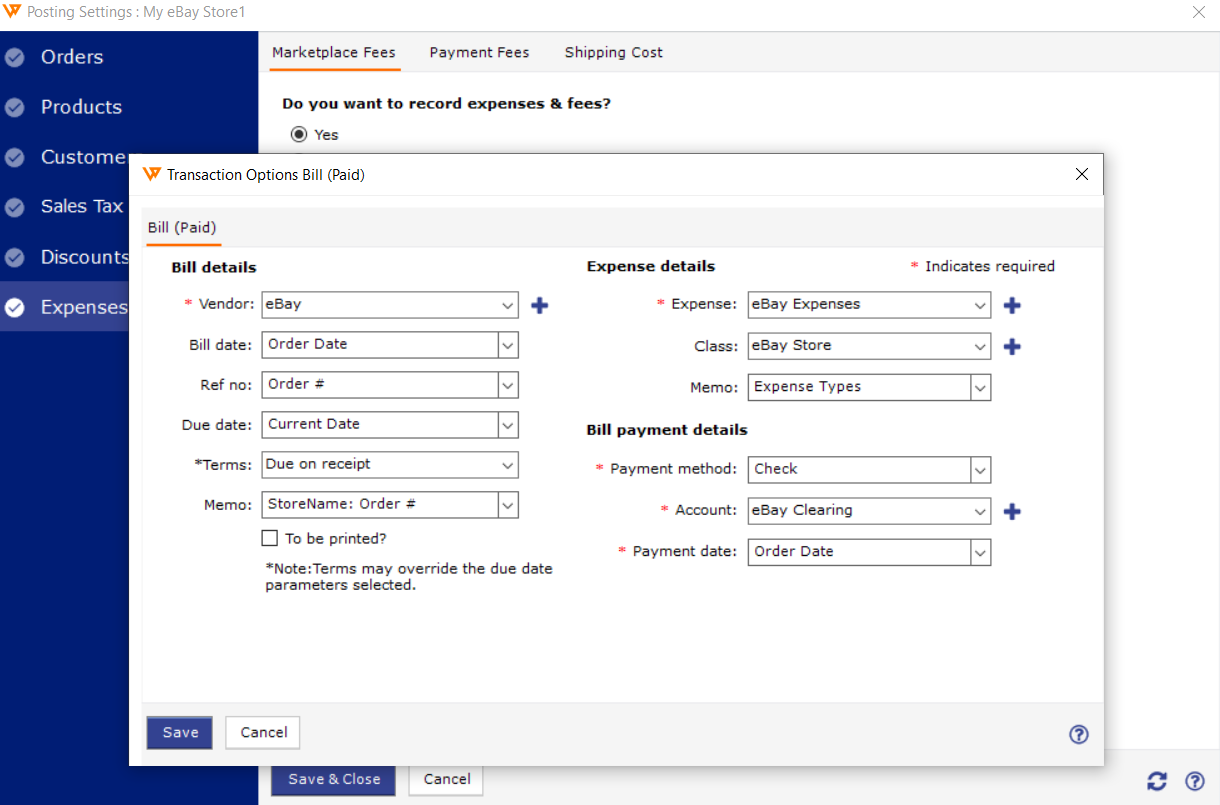Open Orders section in sidebar

(x=72, y=57)
